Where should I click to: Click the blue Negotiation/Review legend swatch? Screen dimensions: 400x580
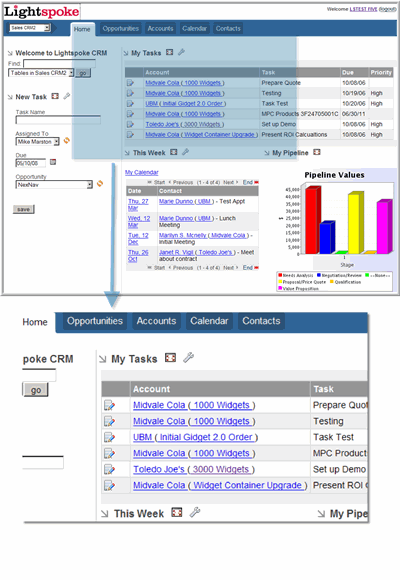(319, 275)
